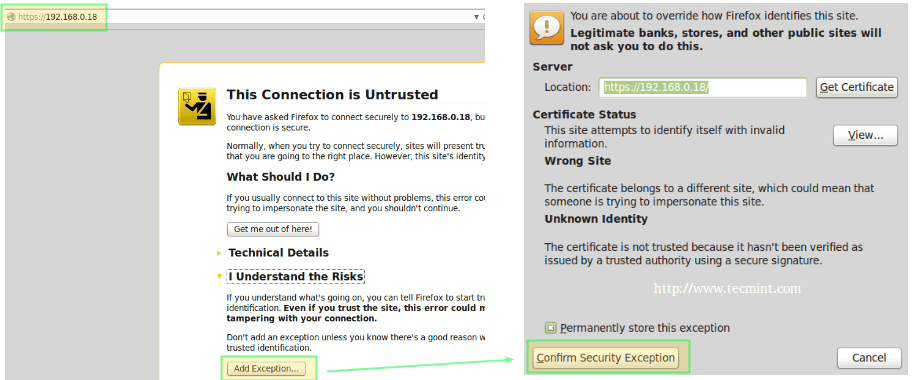Confirm Security Exception in the dialog
The image size is (913, 380).
coord(606,357)
